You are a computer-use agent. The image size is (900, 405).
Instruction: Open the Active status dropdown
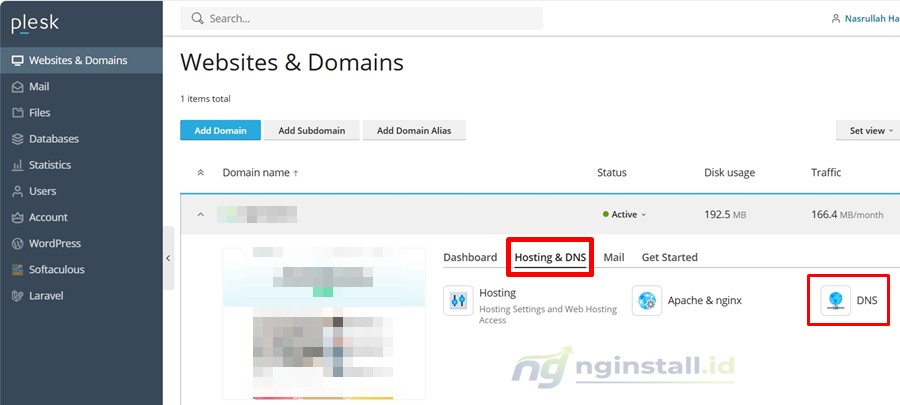624,215
